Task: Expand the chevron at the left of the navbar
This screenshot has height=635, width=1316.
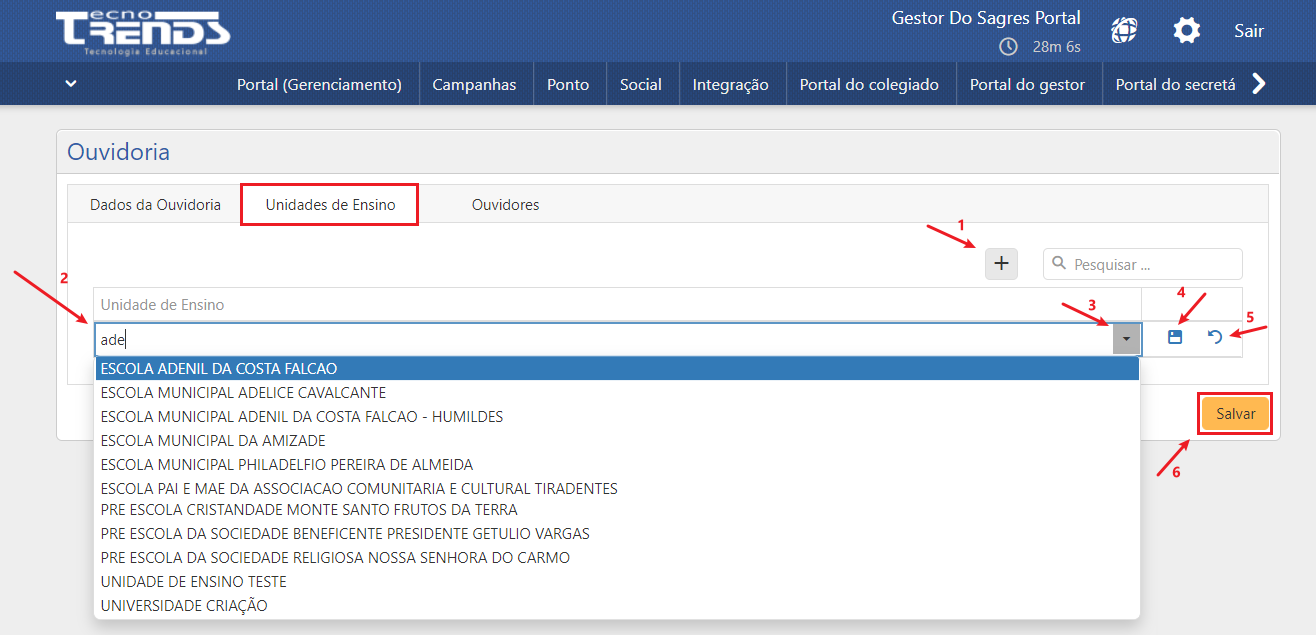Action: click(70, 83)
